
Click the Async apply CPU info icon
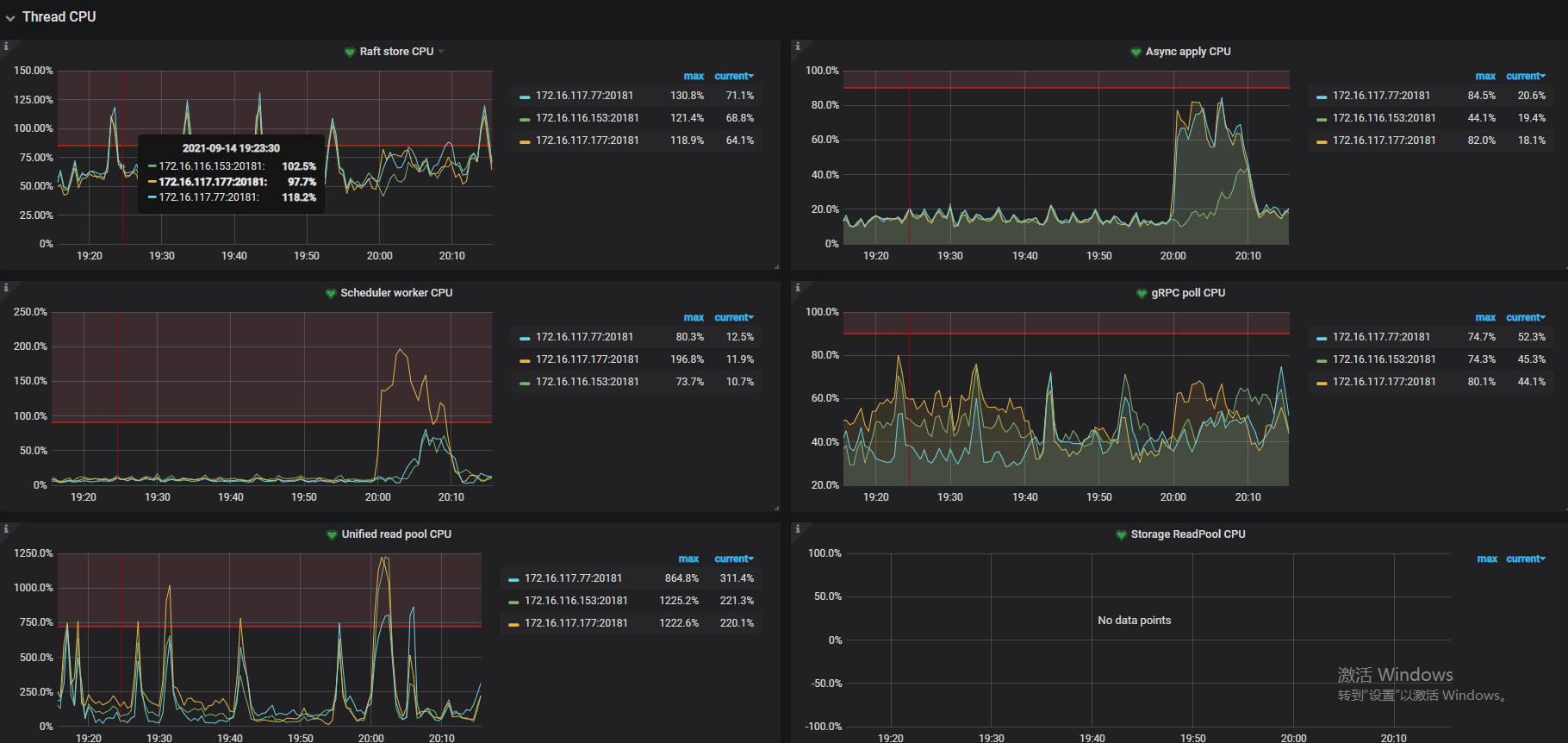tap(798, 47)
